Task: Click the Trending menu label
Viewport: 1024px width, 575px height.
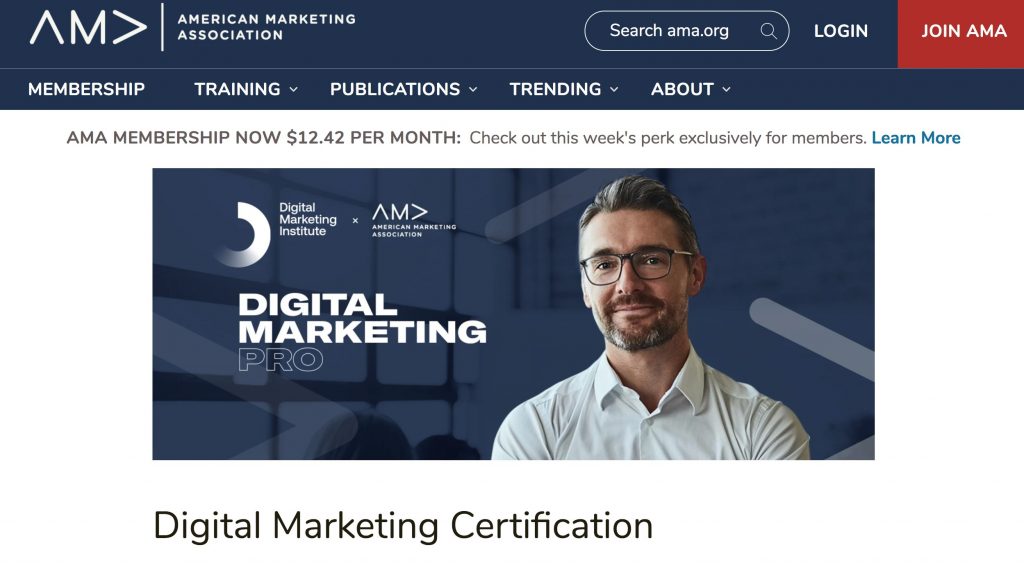Action: click(x=555, y=89)
